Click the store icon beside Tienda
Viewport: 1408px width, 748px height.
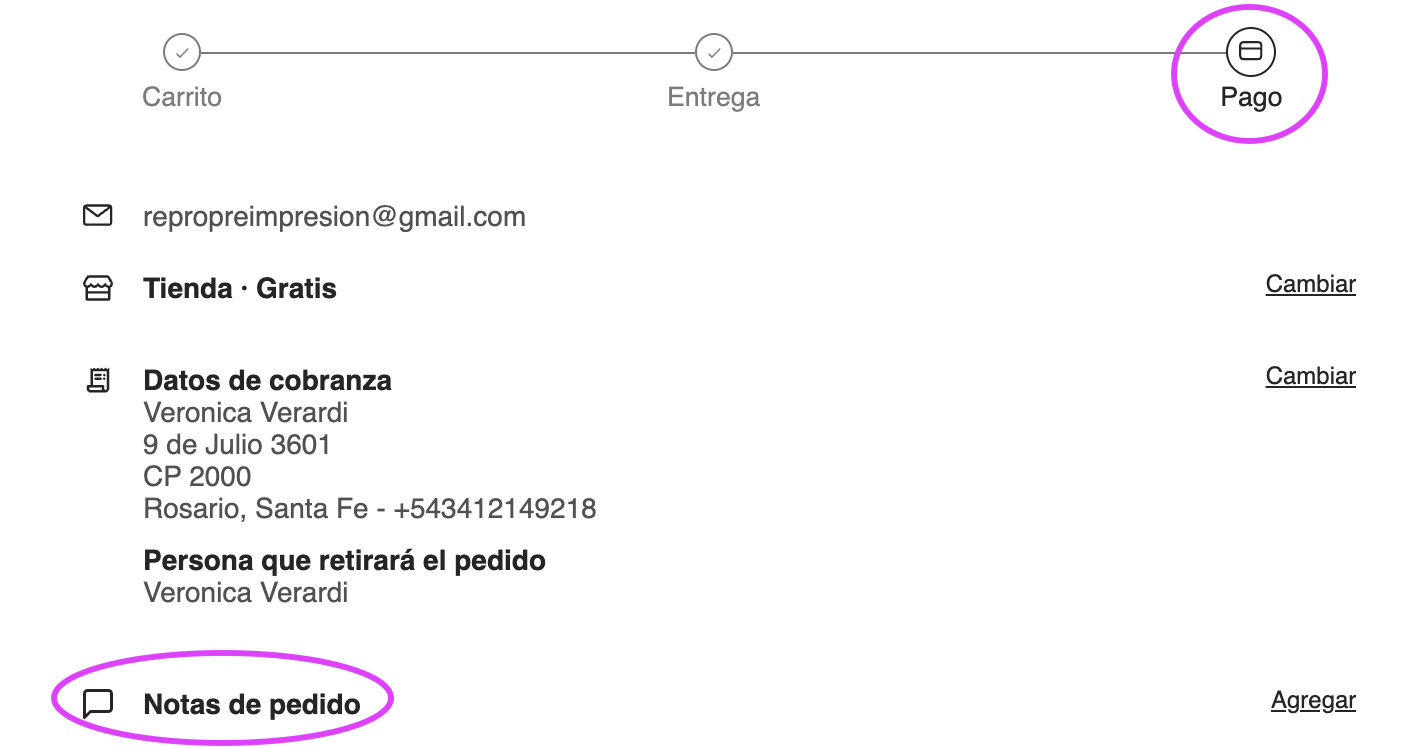tap(97, 289)
